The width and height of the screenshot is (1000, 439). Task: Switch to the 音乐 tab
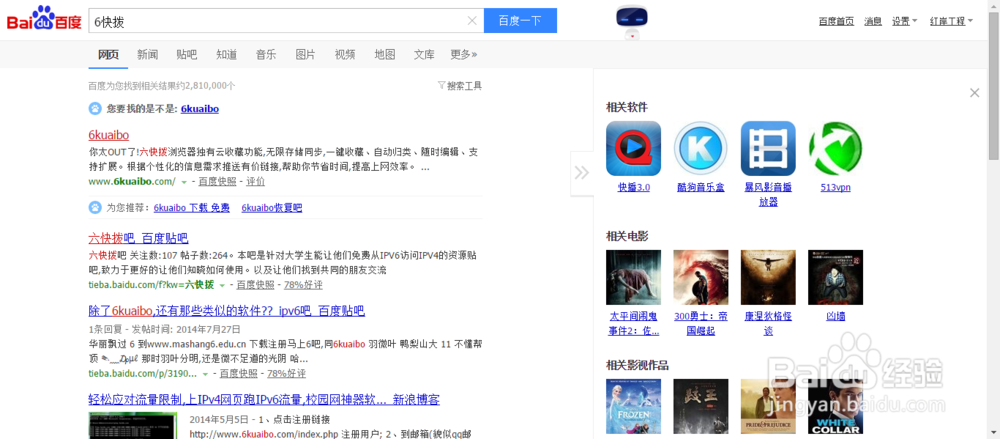pyautogui.click(x=266, y=54)
